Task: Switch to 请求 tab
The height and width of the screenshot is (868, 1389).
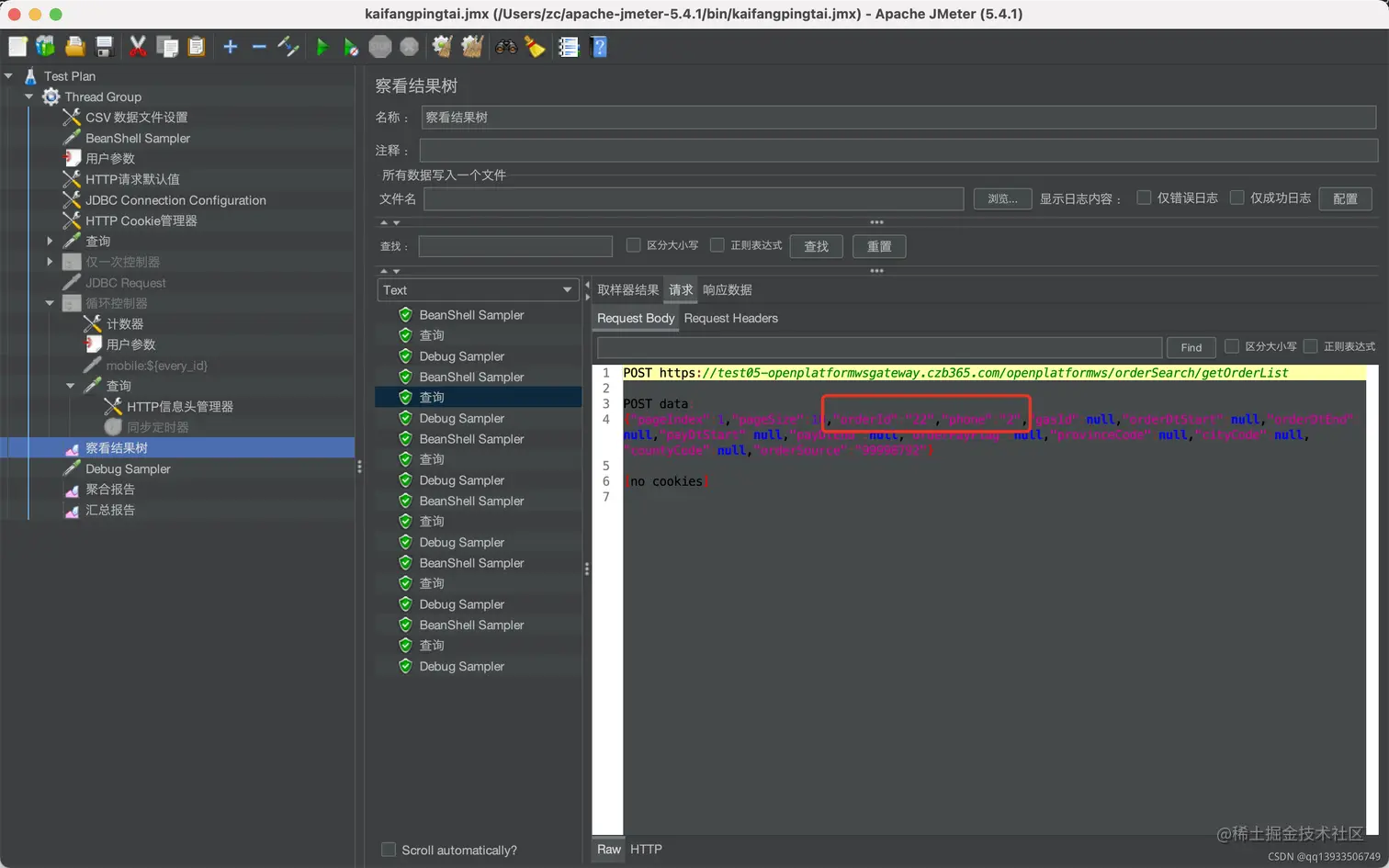Action: 681,290
